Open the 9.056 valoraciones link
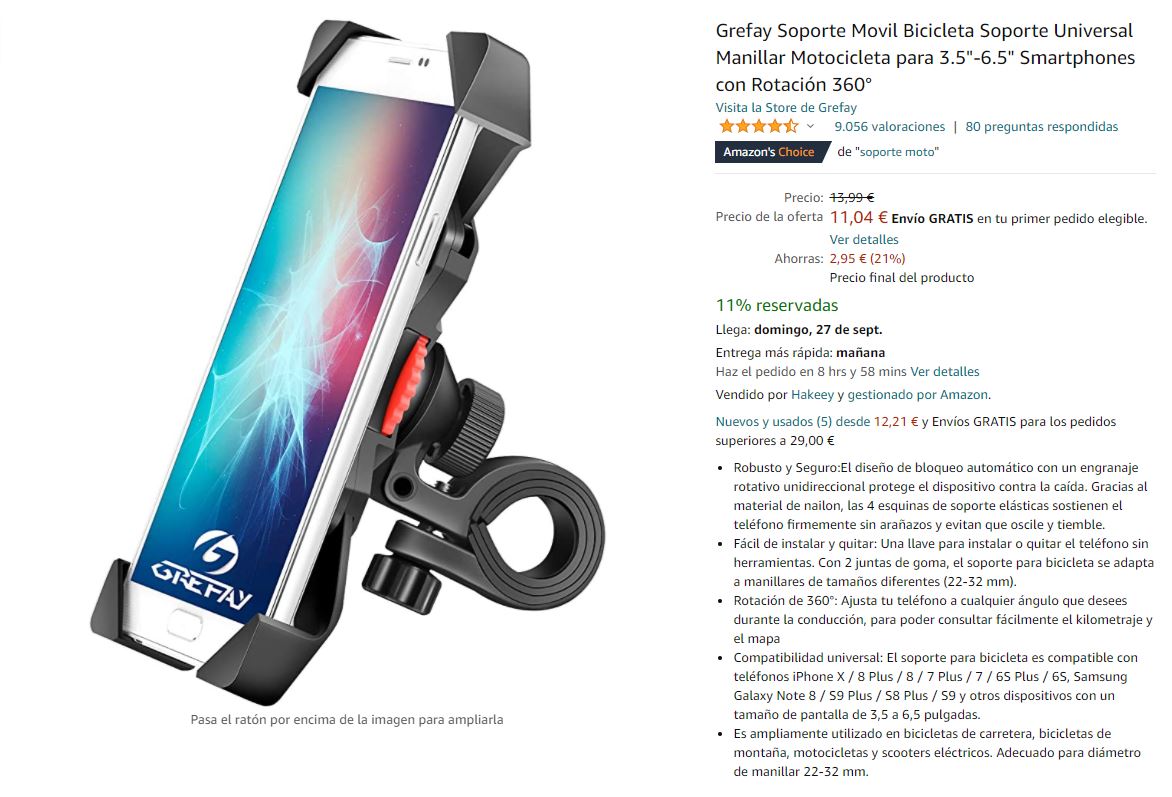Viewport: 1172px width, 797px height. point(889,126)
